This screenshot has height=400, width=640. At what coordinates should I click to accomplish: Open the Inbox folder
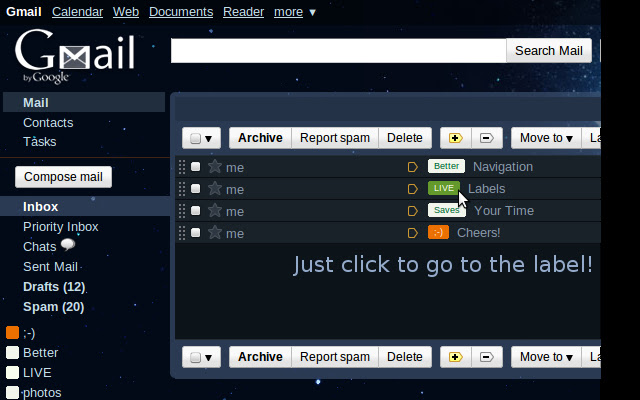[x=40, y=207]
